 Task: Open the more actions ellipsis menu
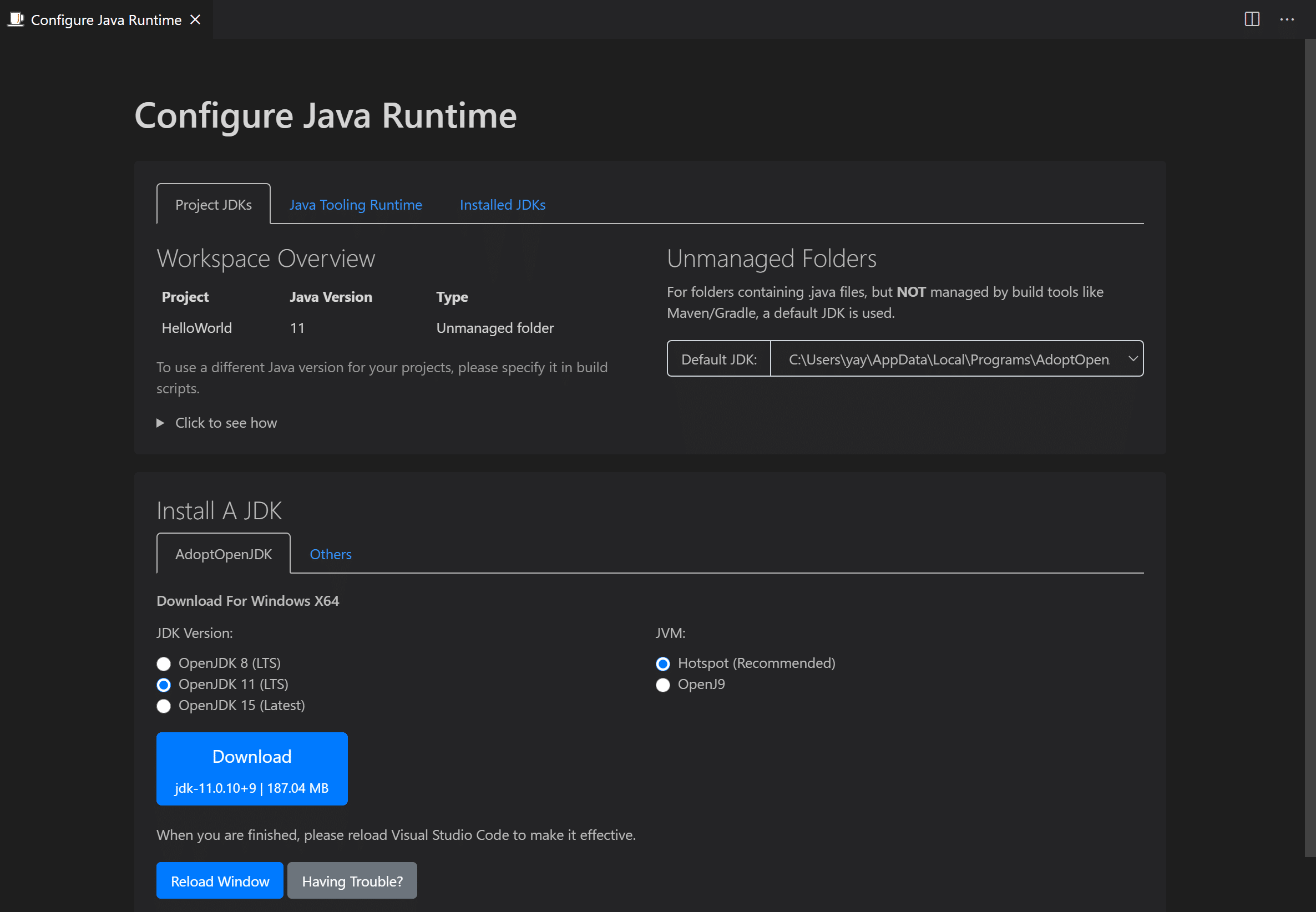pyautogui.click(x=1287, y=19)
